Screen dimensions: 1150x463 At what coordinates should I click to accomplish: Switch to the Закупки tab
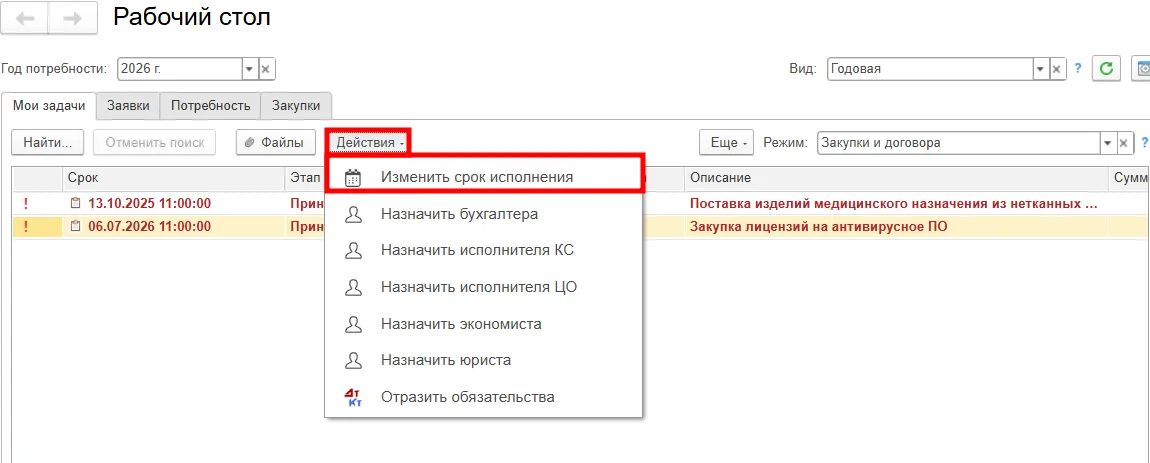(x=296, y=106)
